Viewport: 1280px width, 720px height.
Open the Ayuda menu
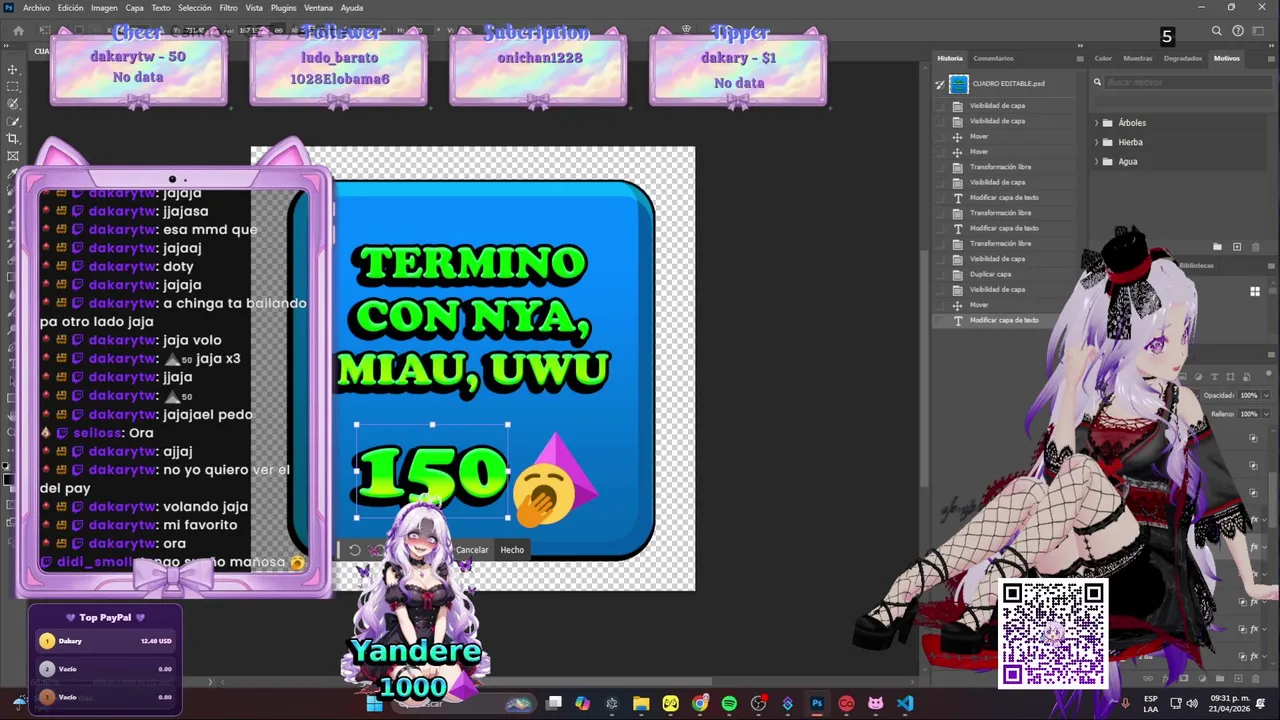352,8
